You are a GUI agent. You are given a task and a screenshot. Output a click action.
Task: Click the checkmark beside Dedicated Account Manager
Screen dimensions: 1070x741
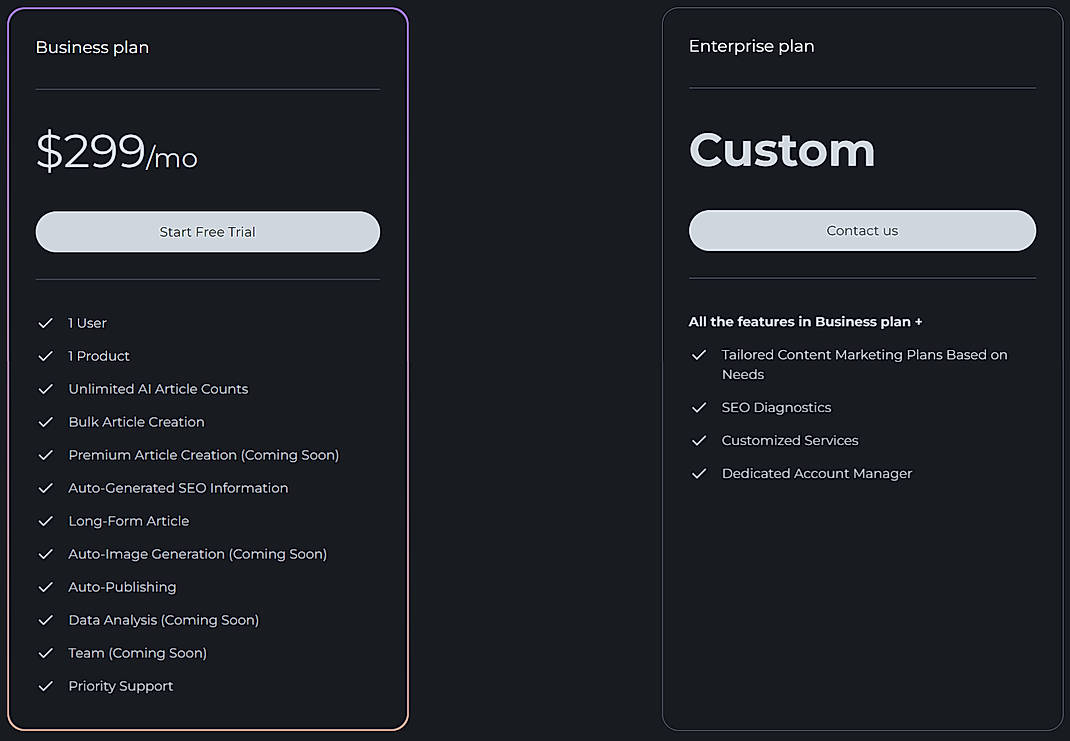(698, 473)
